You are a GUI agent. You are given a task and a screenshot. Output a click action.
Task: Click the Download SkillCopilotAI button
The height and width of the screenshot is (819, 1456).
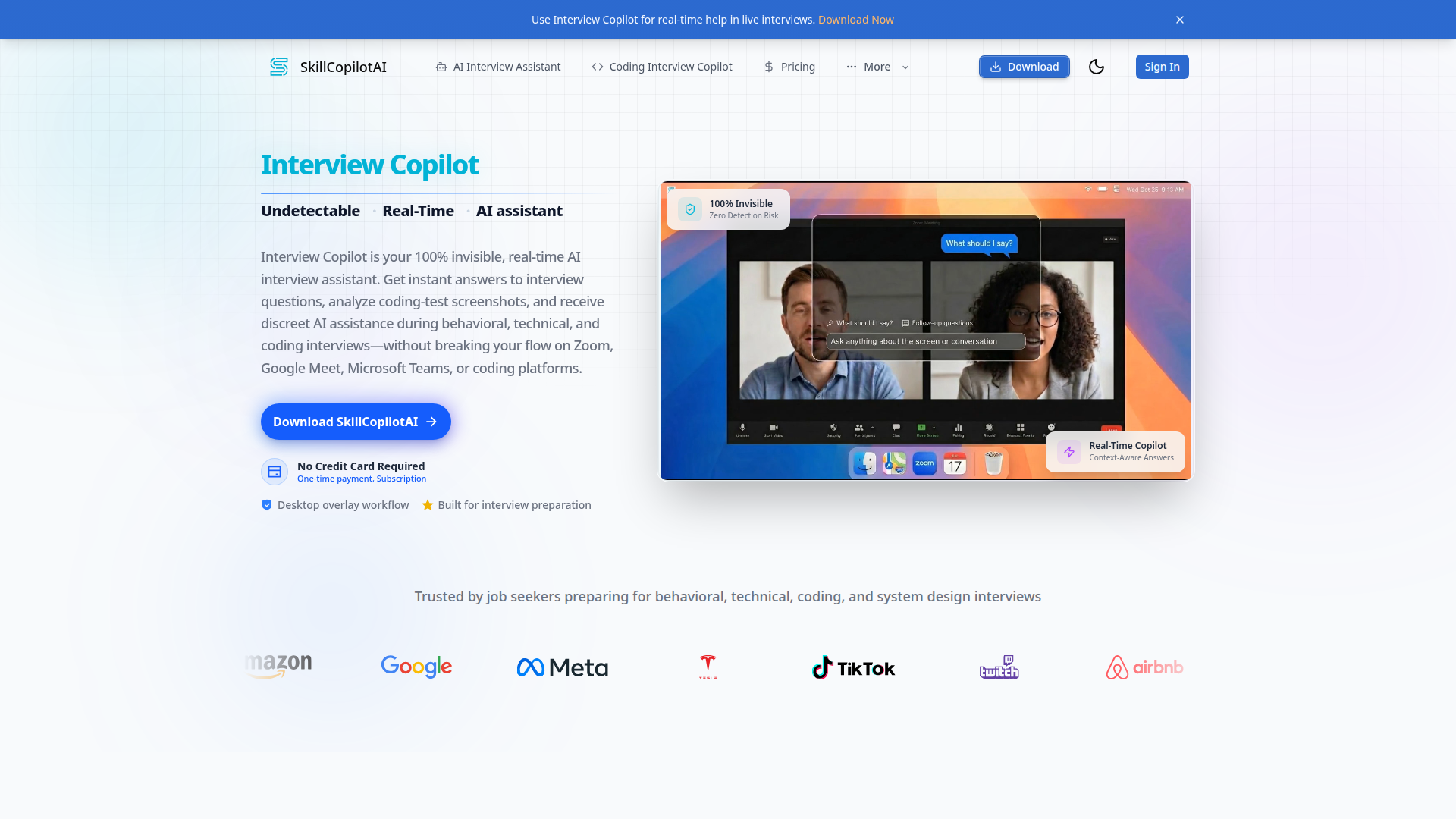point(356,422)
